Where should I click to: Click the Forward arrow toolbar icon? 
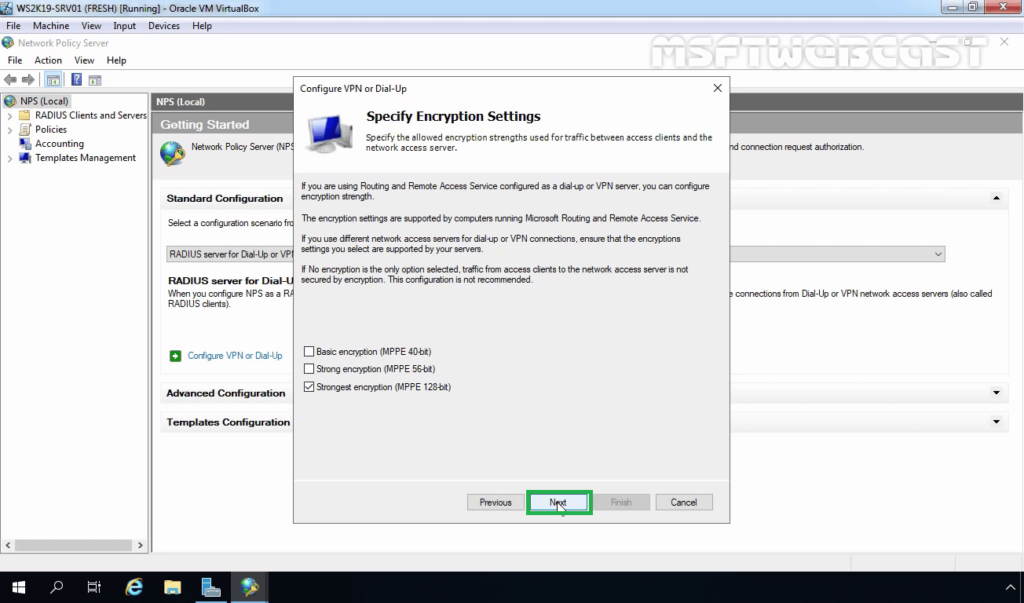28,80
